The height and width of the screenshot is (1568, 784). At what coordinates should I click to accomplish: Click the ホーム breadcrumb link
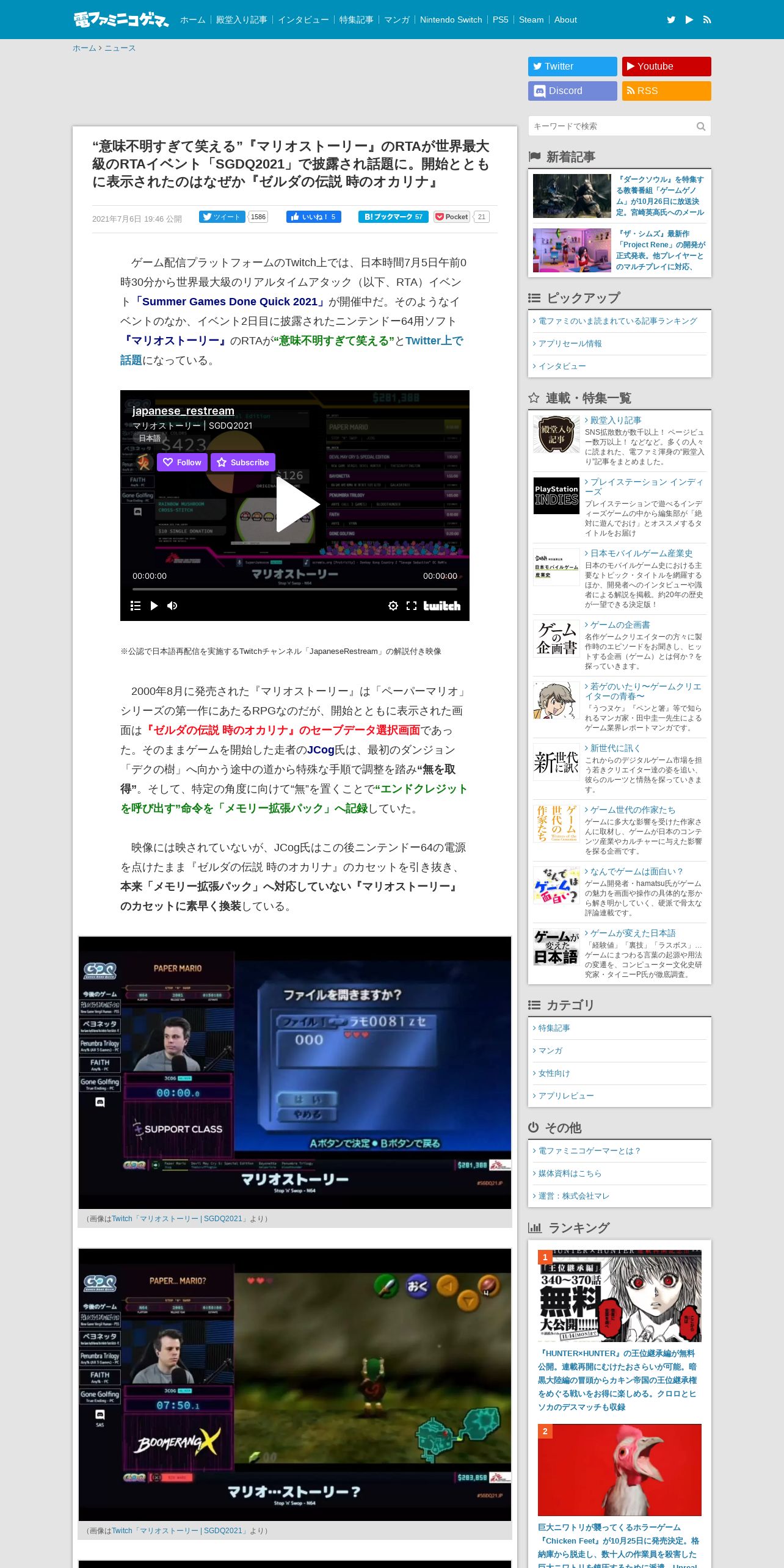click(x=84, y=48)
